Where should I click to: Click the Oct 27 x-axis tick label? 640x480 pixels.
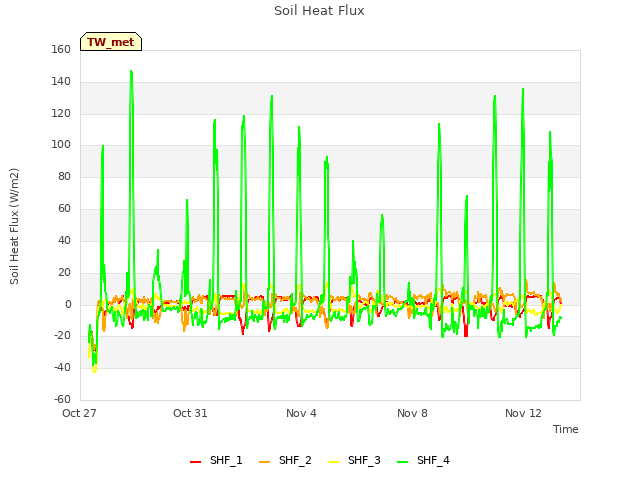tap(79, 413)
